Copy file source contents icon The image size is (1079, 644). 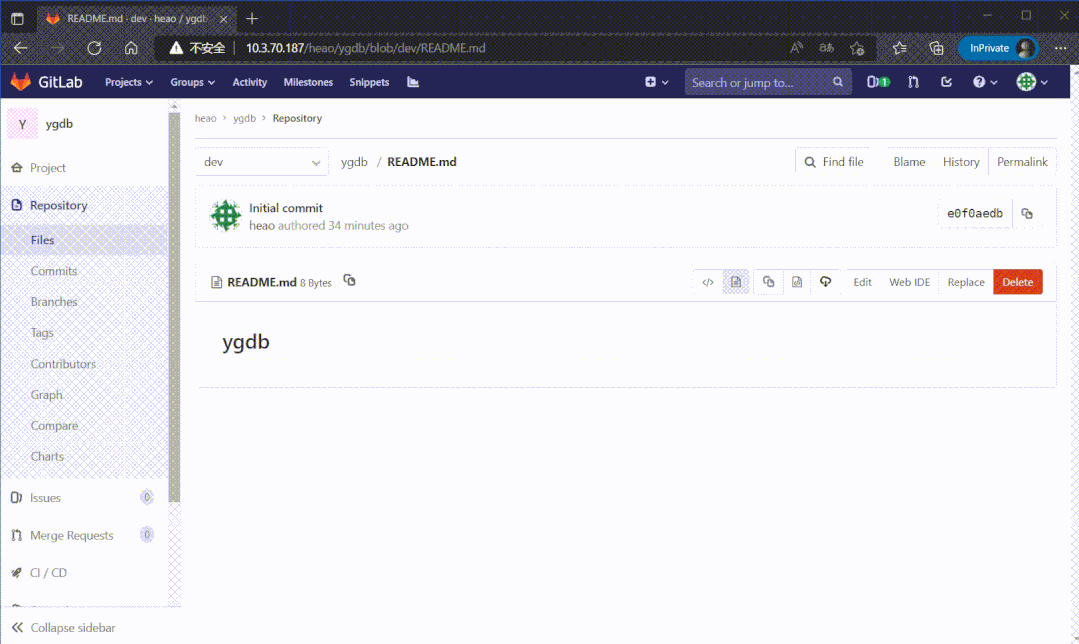point(768,282)
